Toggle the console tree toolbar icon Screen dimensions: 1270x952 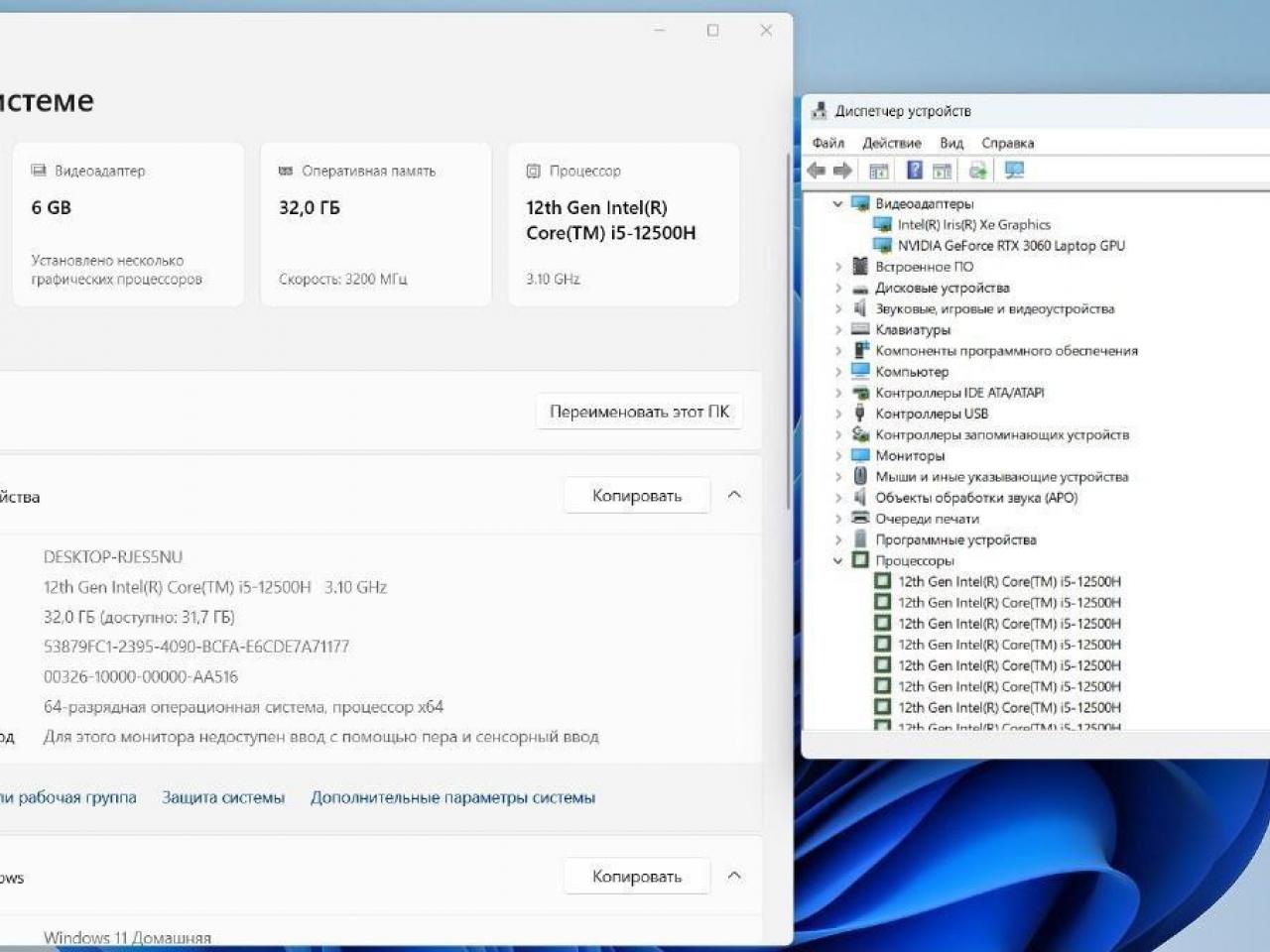tap(878, 171)
